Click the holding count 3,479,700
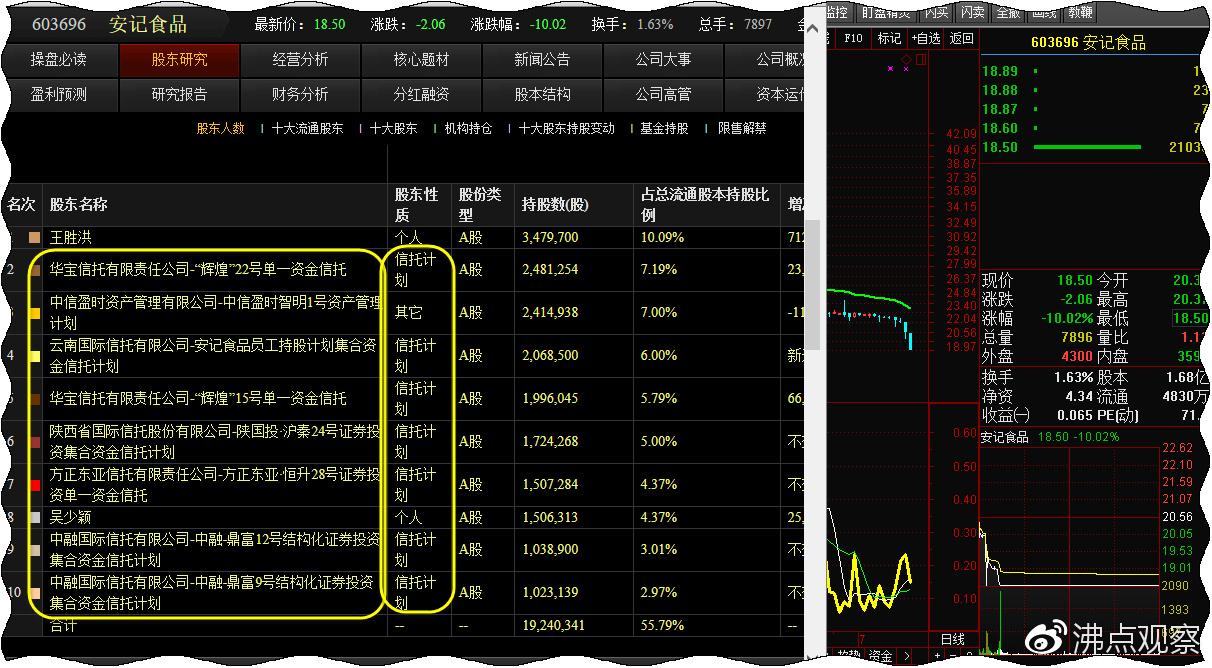 (x=550, y=238)
